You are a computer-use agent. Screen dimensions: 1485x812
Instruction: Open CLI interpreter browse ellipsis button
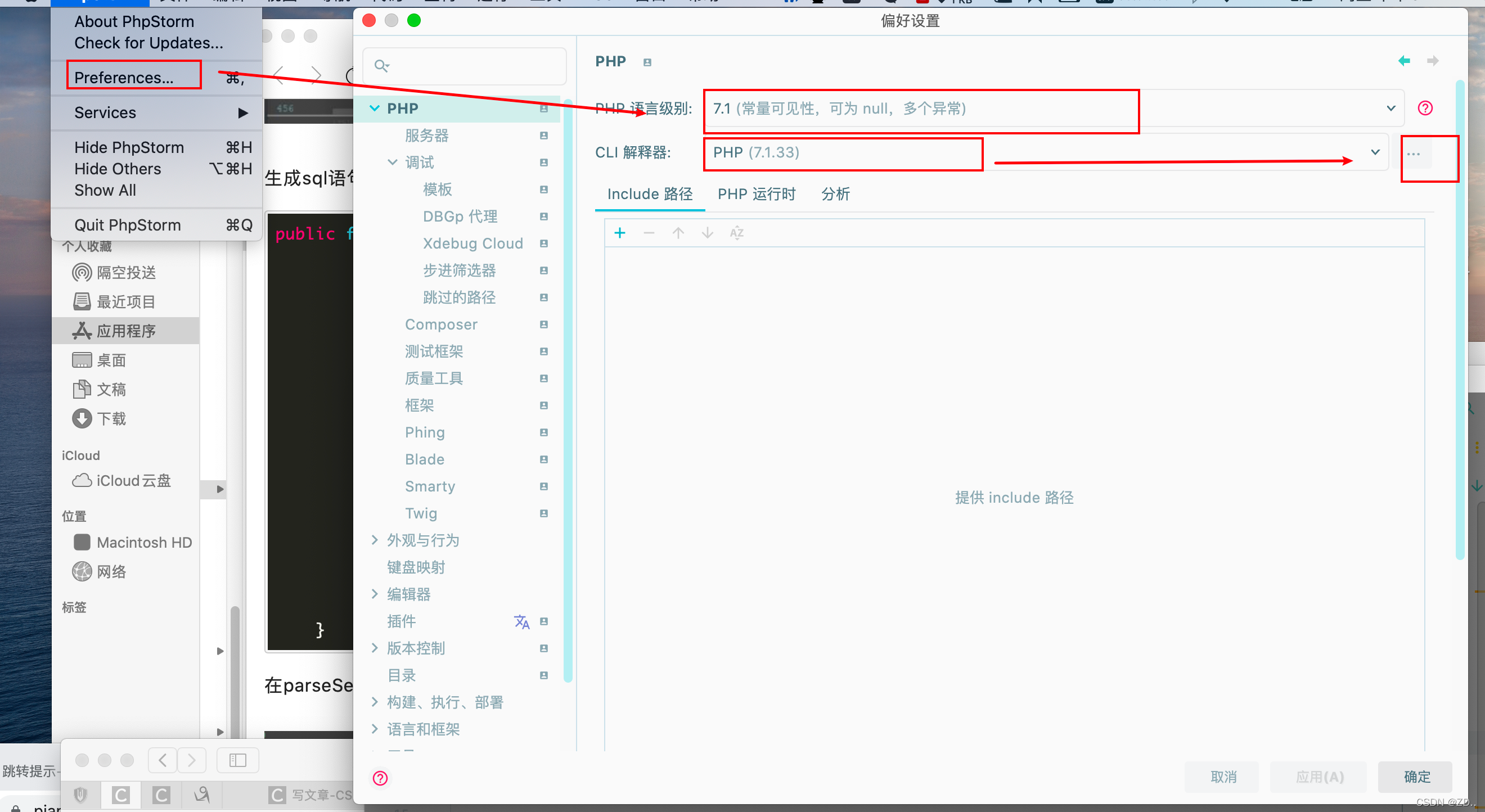point(1413,154)
